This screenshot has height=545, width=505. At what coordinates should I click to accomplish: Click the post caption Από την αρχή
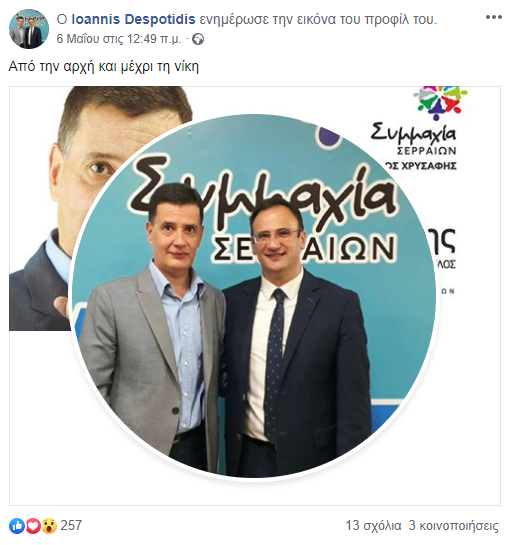[104, 66]
